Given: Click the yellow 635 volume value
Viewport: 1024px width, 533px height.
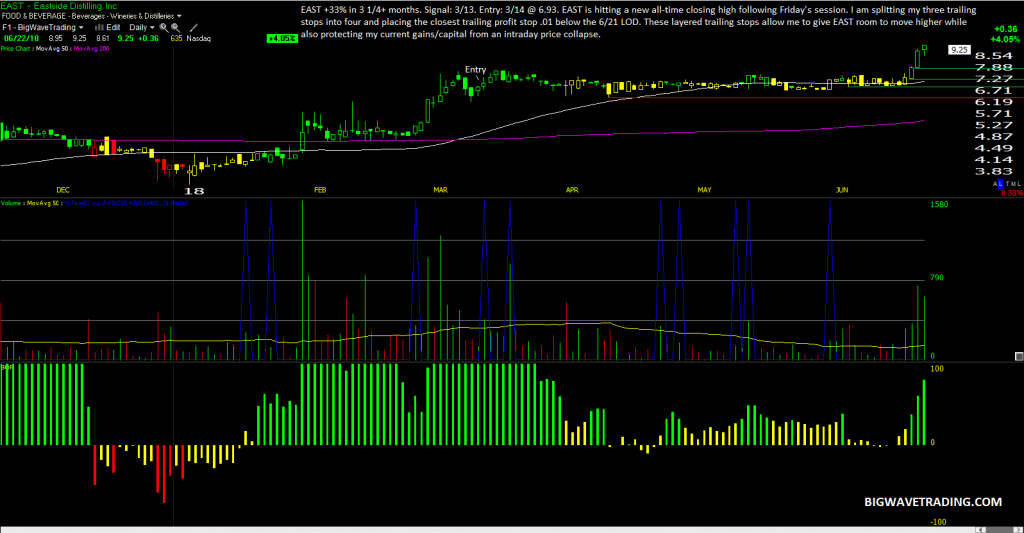Looking at the screenshot, I should (x=176, y=39).
